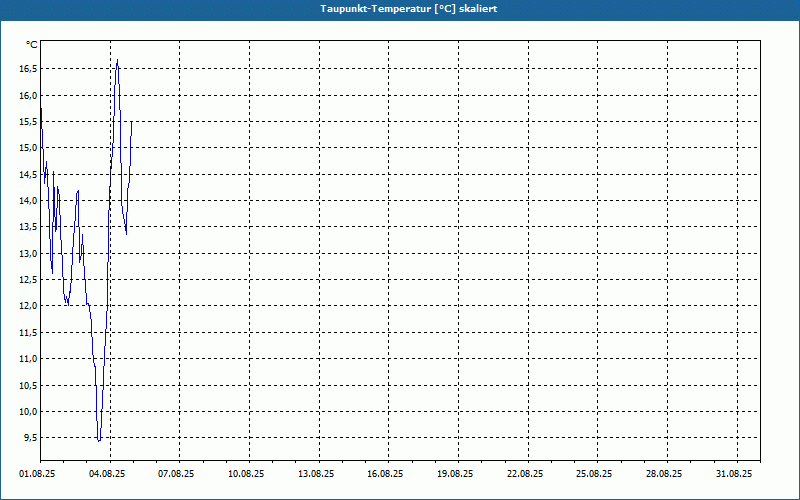Click the 9,5 y-axis value
This screenshot has width=800, height=500.
30,438
